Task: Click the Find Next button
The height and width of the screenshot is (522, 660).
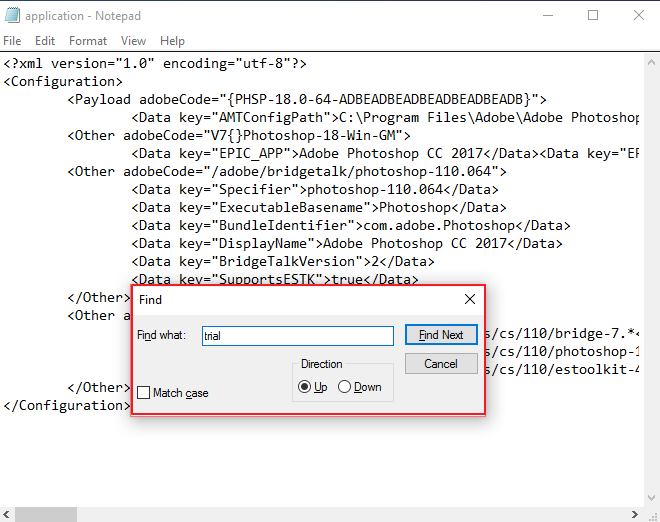Action: [x=441, y=335]
